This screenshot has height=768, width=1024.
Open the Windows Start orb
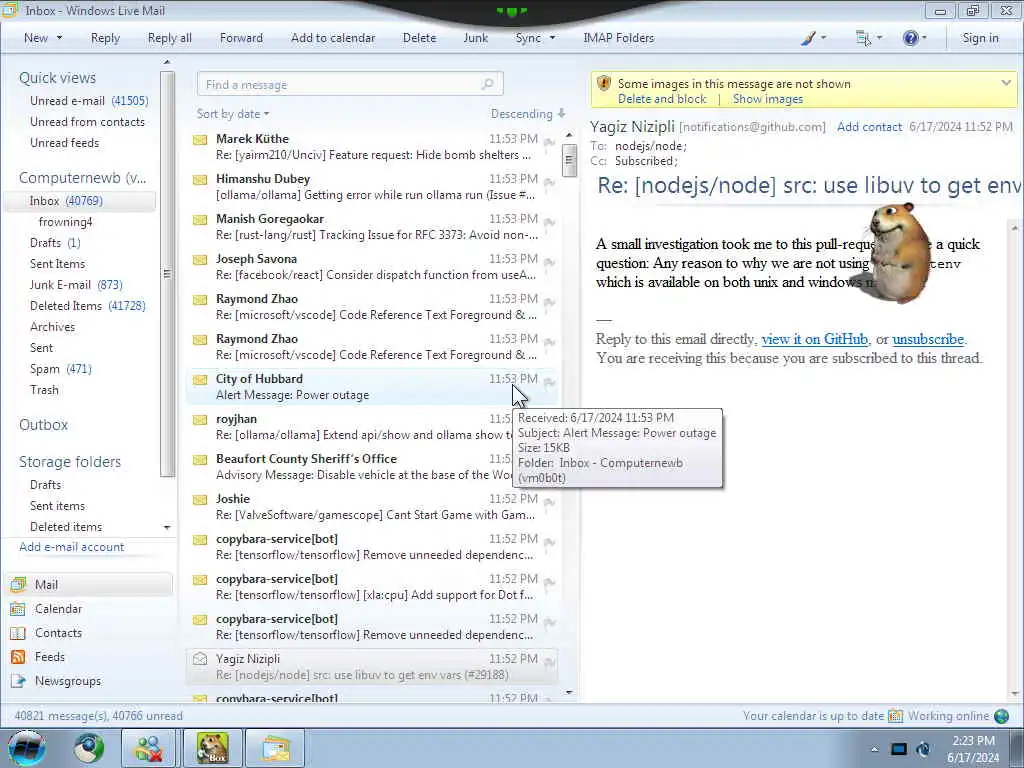27,748
